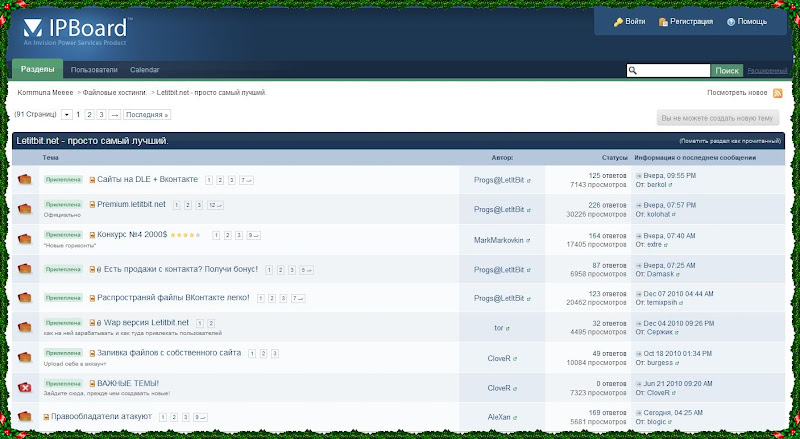Click last-post arrow icon beside Вчера, 07:40 AM
Image resolution: width=800 pixels, height=439 pixels.
(638, 236)
